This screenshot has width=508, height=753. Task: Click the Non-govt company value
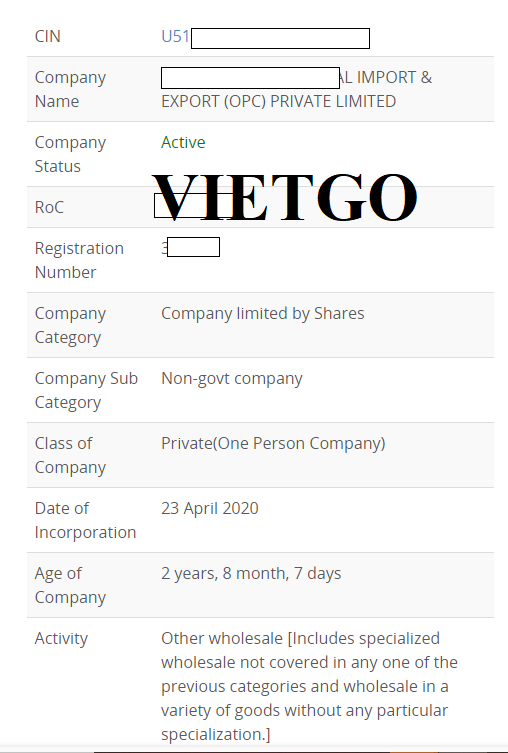[232, 378]
